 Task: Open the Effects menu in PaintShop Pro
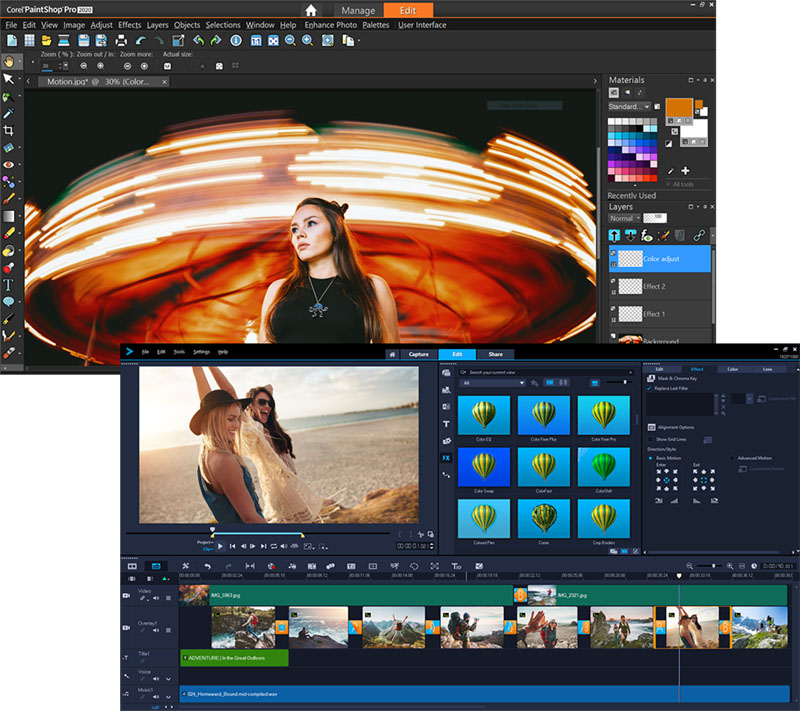click(x=129, y=24)
